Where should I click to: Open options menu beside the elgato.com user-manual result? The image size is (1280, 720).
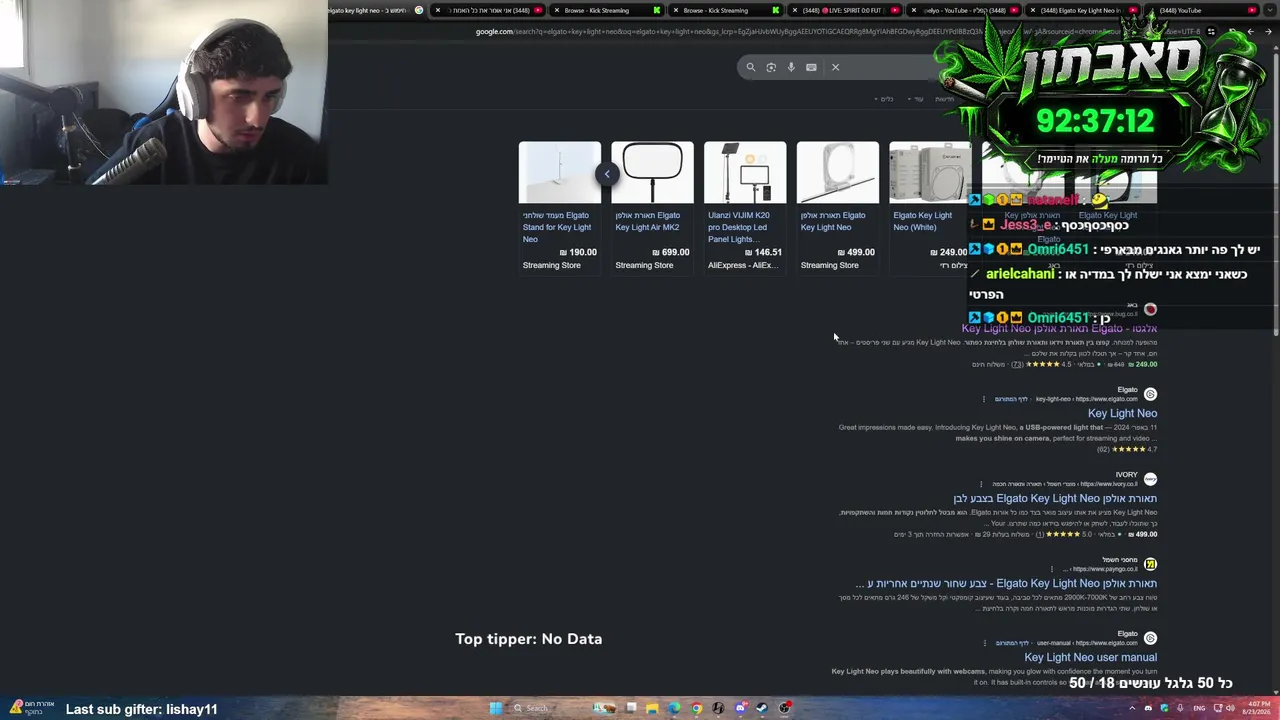coord(985,643)
